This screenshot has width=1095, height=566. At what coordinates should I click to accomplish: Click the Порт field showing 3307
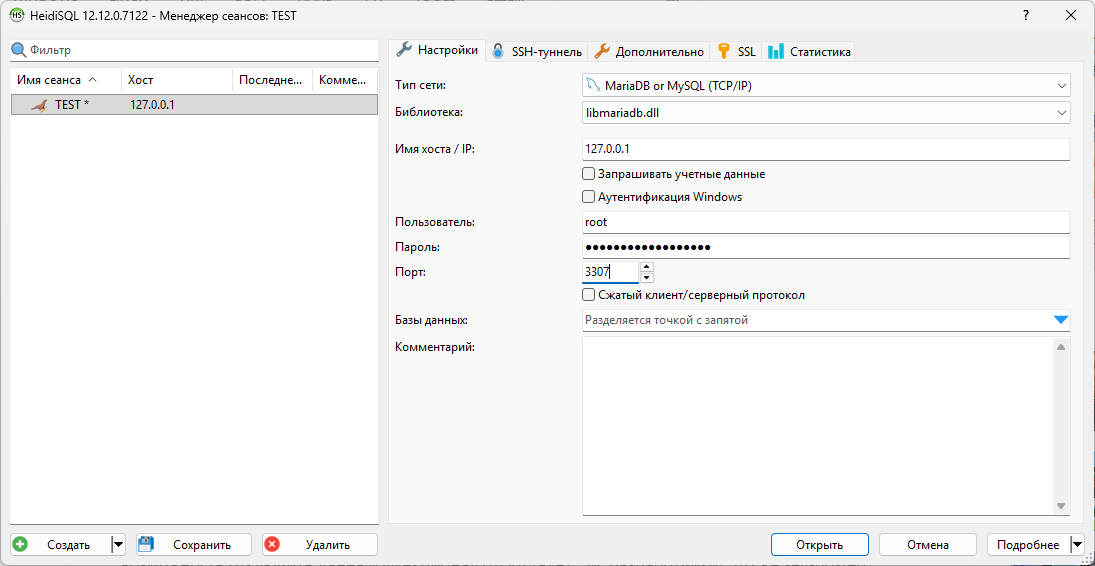click(610, 272)
